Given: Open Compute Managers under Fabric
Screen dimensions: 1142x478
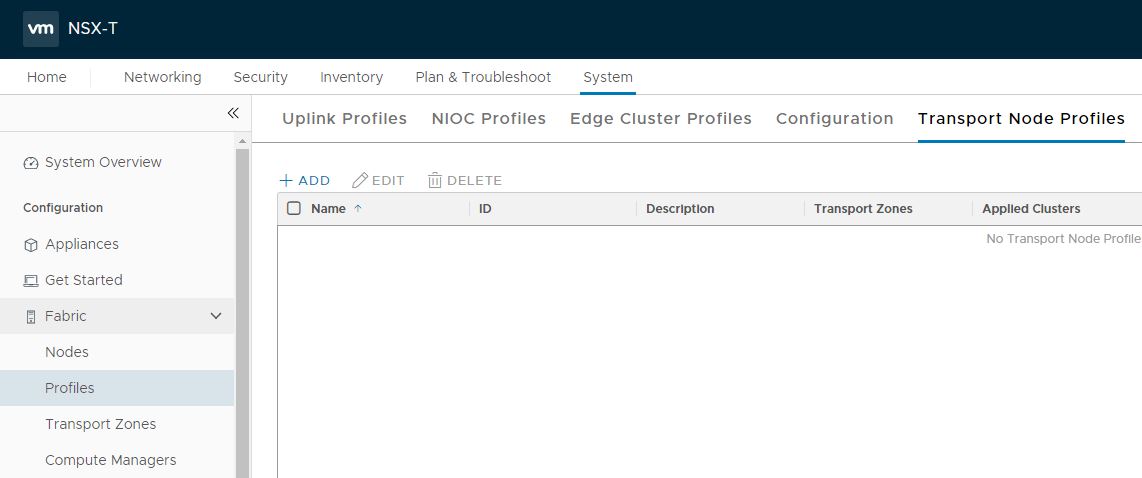Looking at the screenshot, I should (111, 461).
